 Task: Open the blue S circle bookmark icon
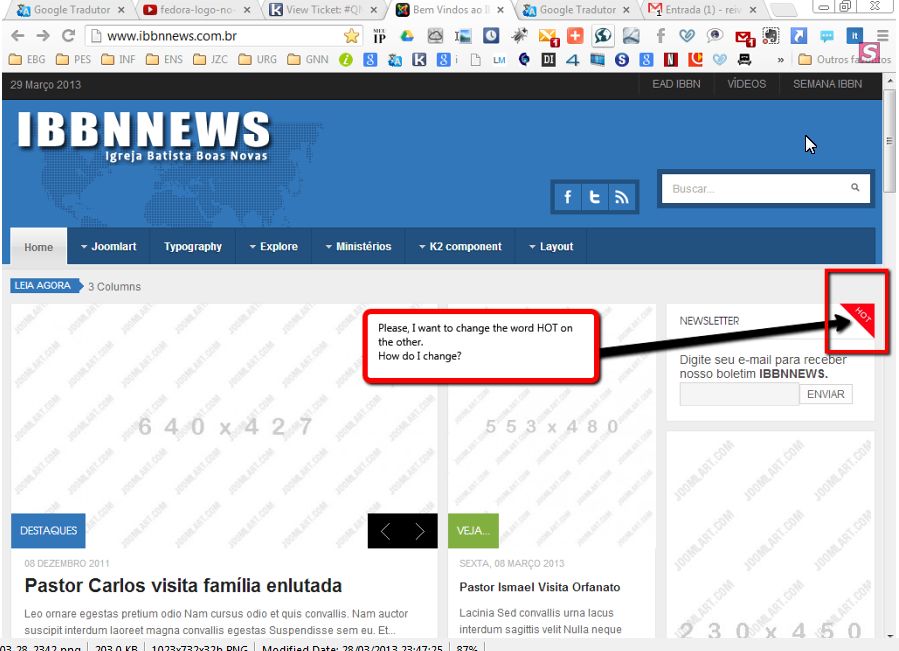[622, 60]
